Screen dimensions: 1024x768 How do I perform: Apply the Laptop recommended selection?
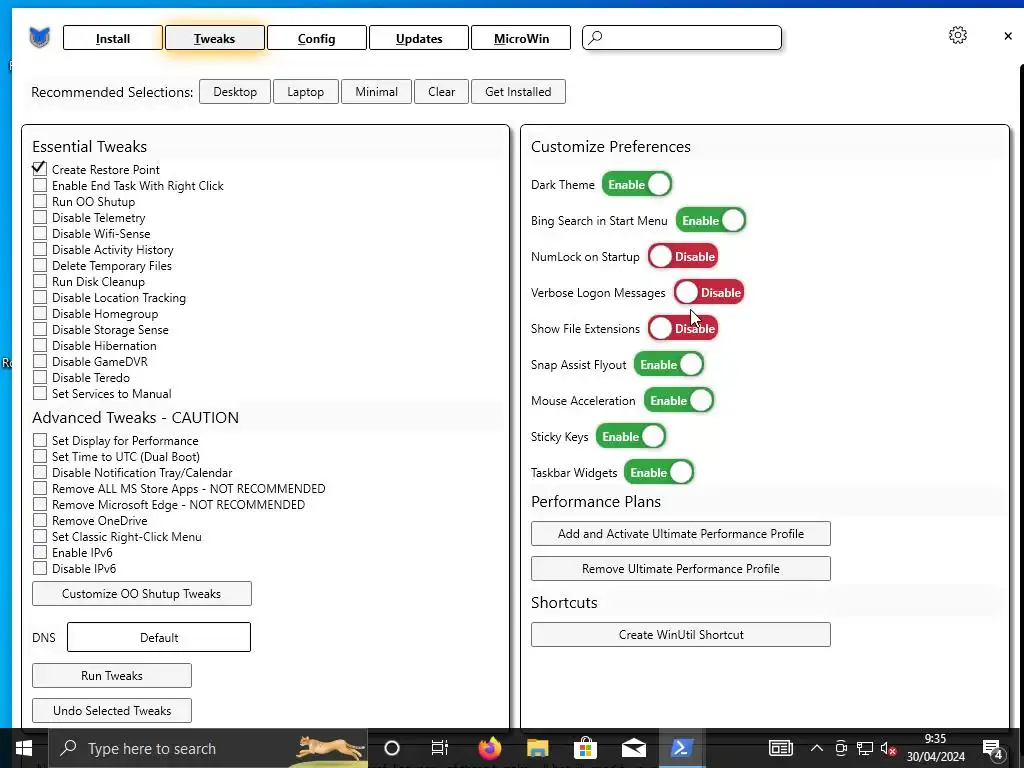[x=306, y=91]
